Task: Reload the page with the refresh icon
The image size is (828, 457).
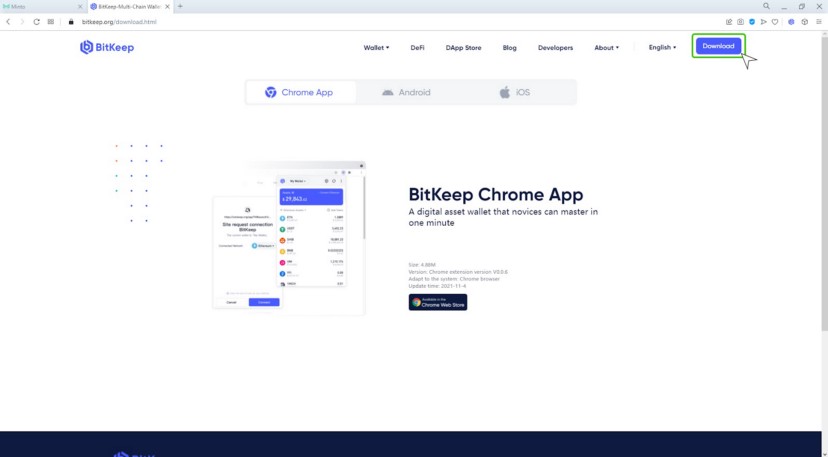Action: [36, 22]
